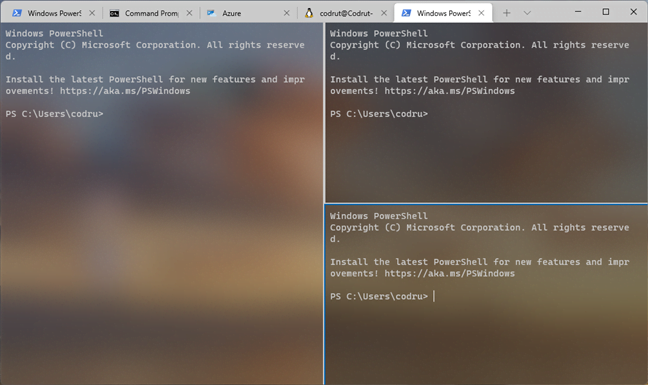Click aka.ms/PSWindows link in bottom-right pane
The width and height of the screenshot is (648, 385).
(450, 273)
